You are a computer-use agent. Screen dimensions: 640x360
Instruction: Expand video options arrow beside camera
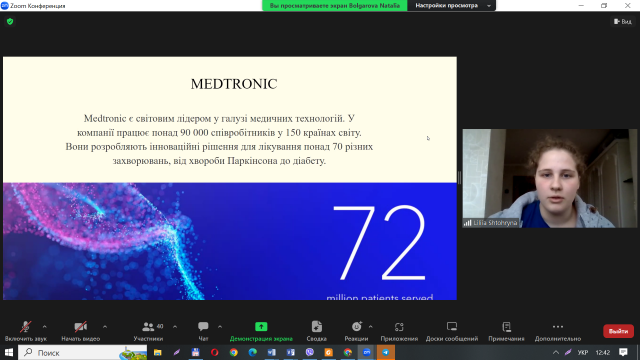tap(105, 327)
